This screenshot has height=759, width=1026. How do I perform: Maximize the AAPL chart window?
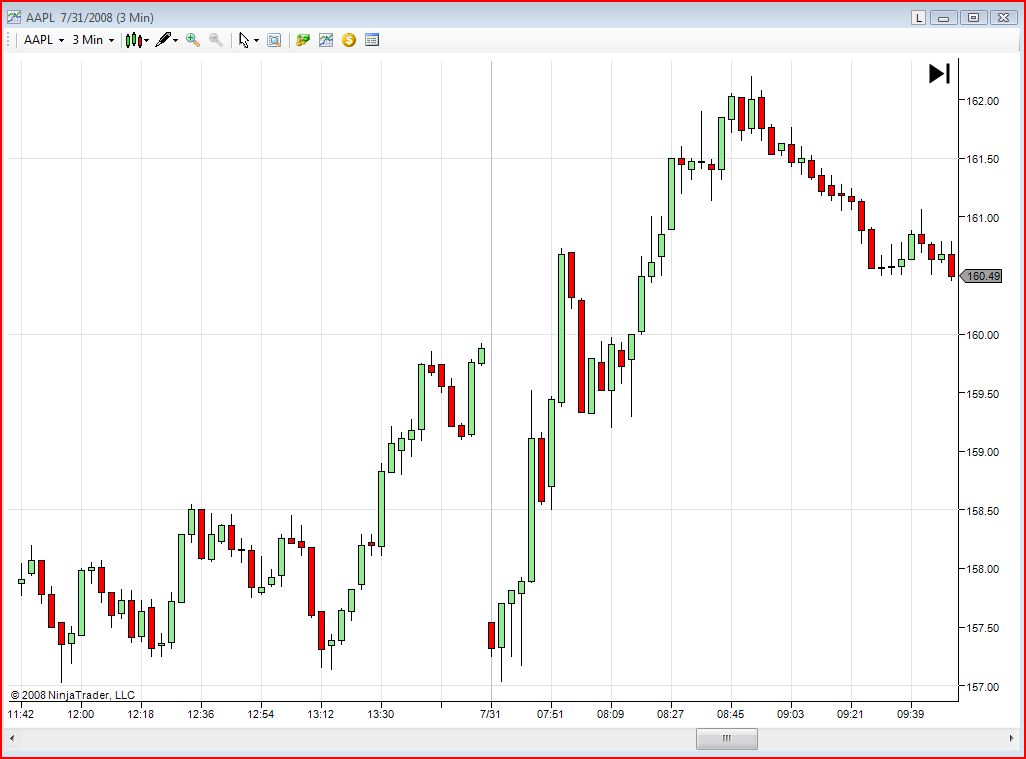tap(974, 18)
